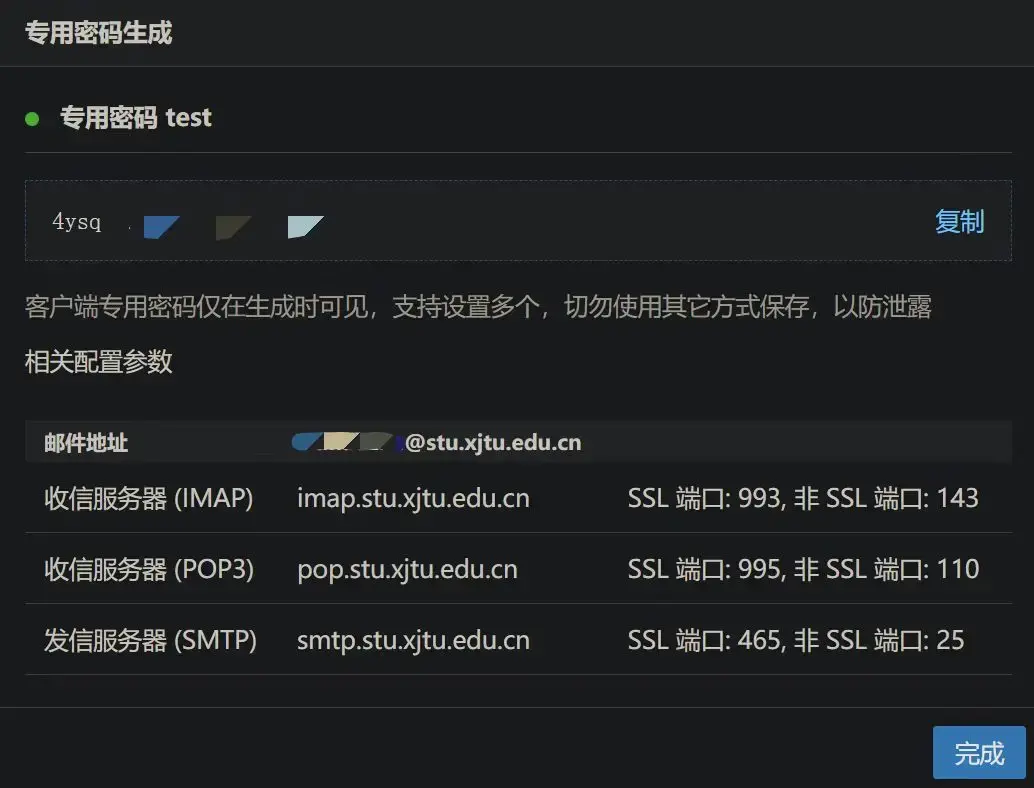Click the green status dot
The height and width of the screenshot is (788, 1034).
coord(32,119)
